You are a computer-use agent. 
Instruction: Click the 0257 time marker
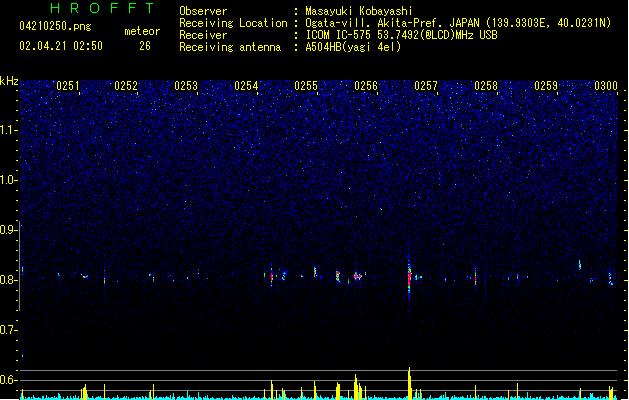point(426,86)
